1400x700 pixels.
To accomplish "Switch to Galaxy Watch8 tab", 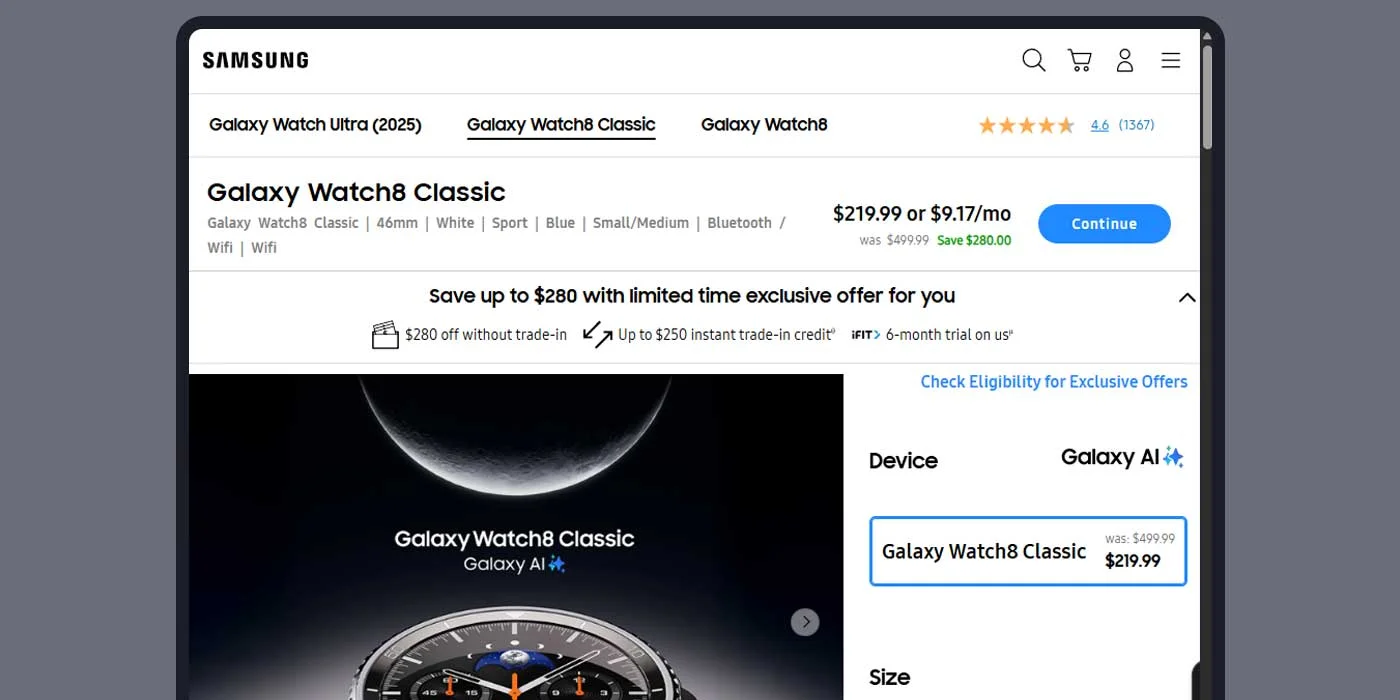I will tap(764, 125).
